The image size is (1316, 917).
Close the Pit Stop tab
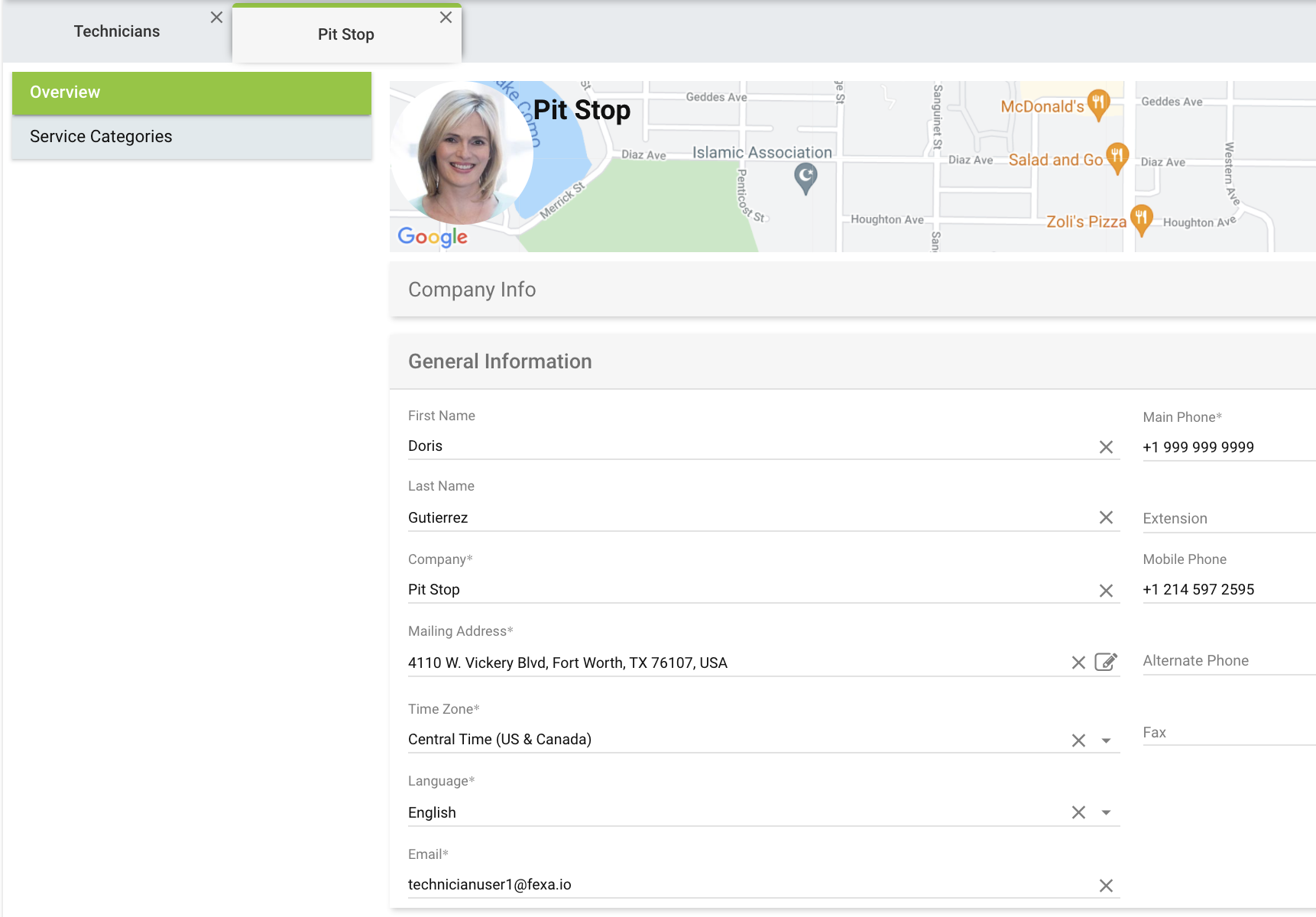446,18
